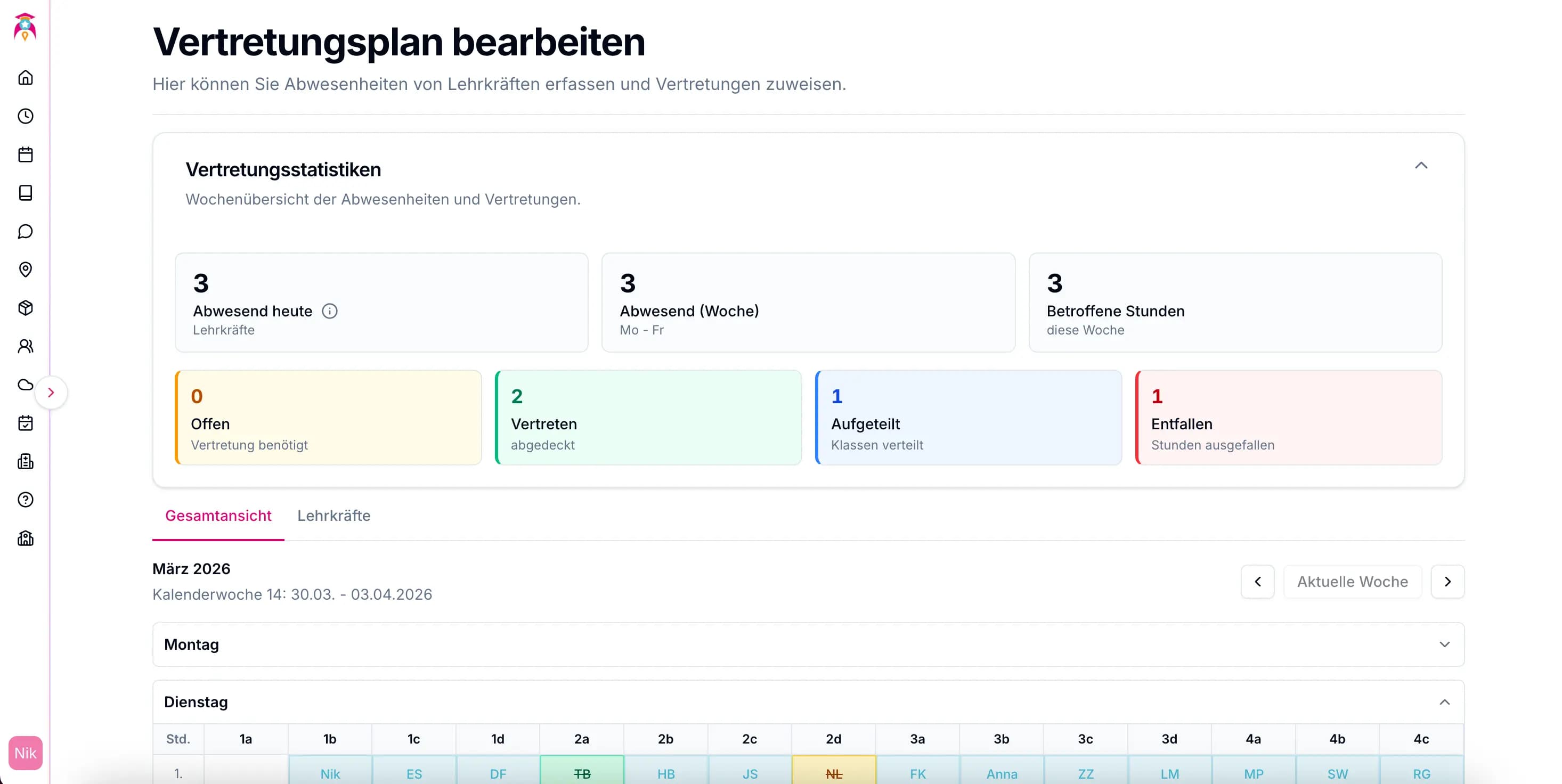Open the calendar icon in the sidebar

pyautogui.click(x=26, y=154)
